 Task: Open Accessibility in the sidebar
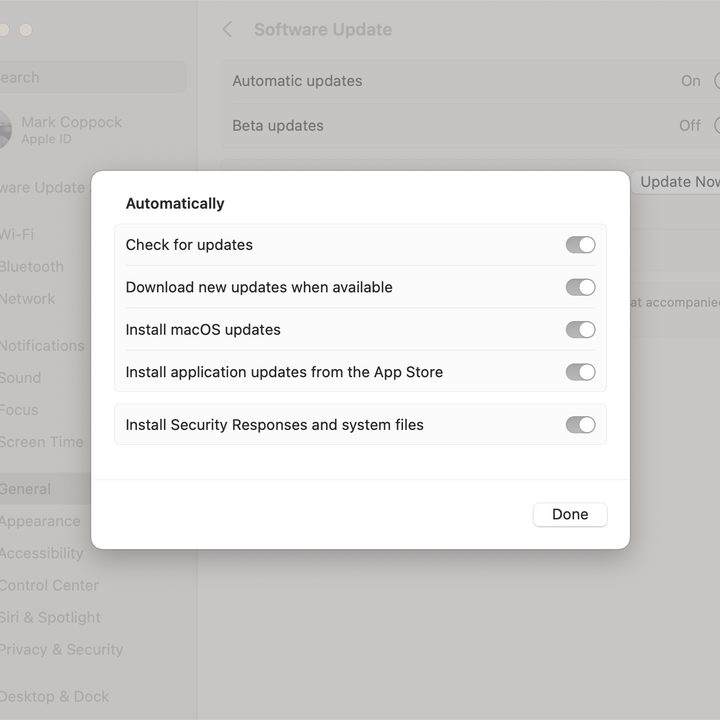pos(42,553)
